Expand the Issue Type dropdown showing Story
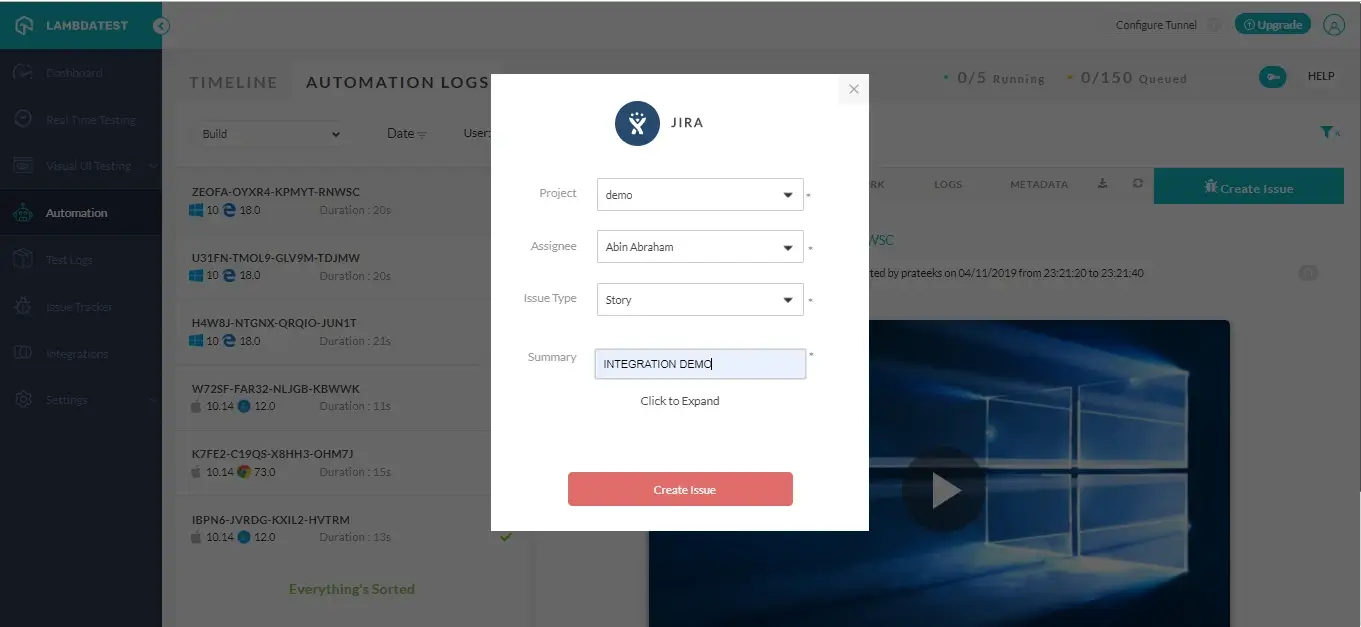Viewport: 1361px width, 627px height. pyautogui.click(x=699, y=300)
